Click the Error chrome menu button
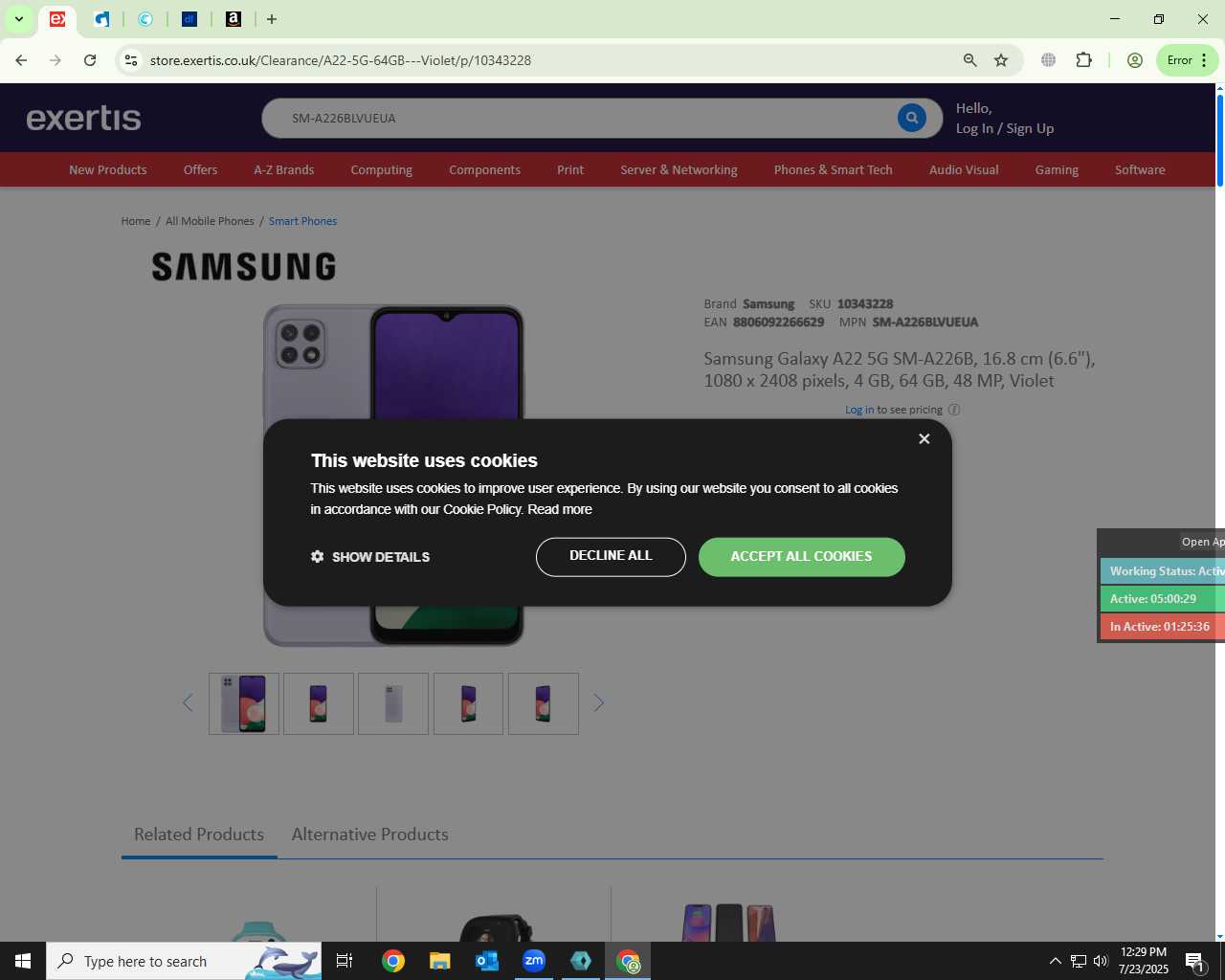Screen dimensions: 1225x980 click(x=1187, y=60)
